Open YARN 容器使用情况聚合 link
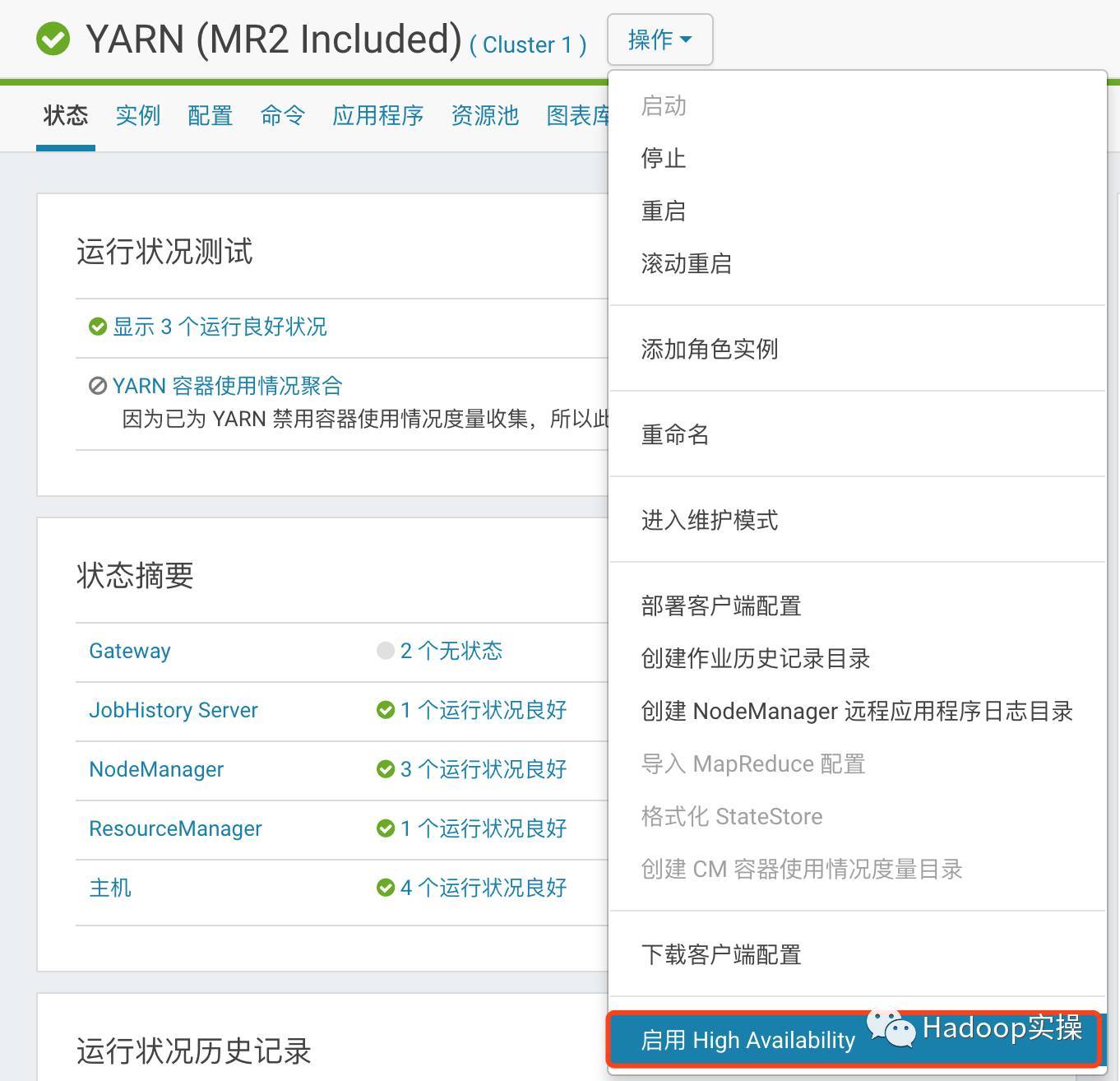Image resolution: width=1120 pixels, height=1081 pixels. (x=227, y=386)
